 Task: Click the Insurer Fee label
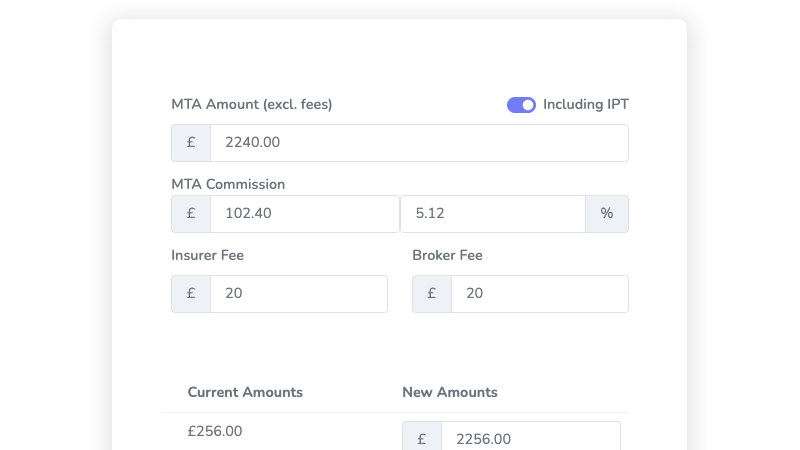[208, 256]
